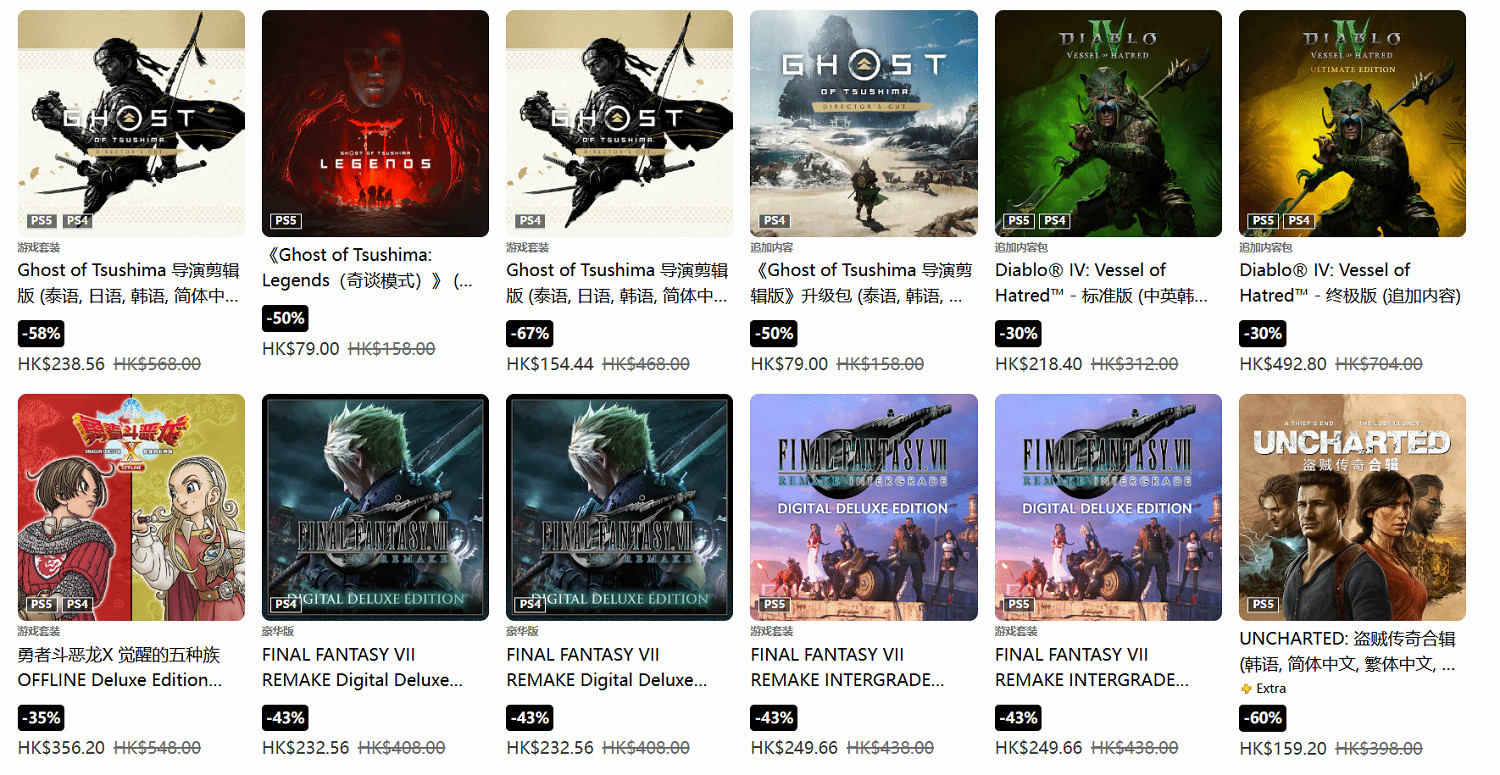Click the PS5 badge on Ghost of Tsushima Legends
This screenshot has height=775, width=1500.
tap(286, 221)
